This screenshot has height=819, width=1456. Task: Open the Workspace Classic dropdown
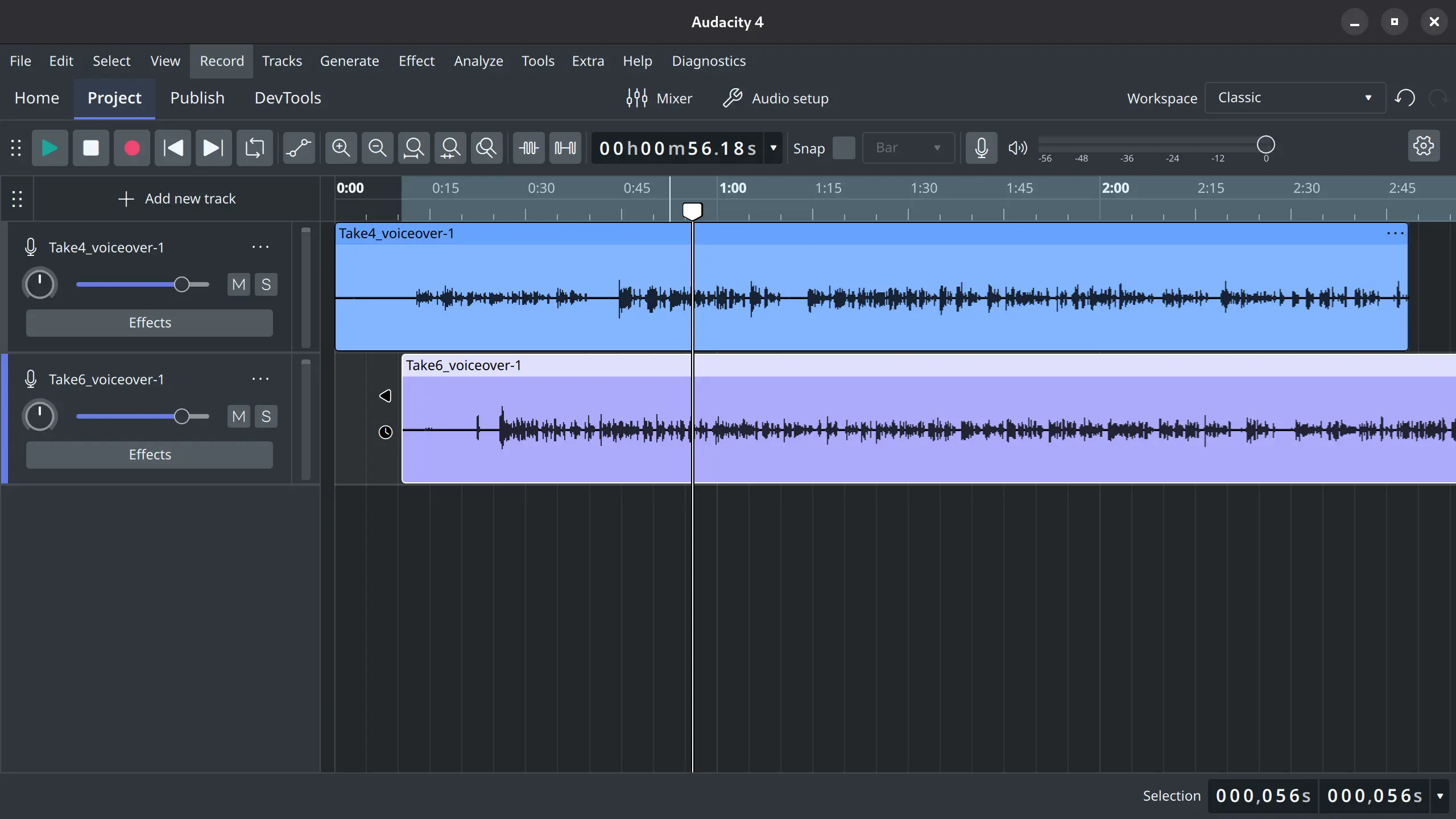tap(1294, 98)
